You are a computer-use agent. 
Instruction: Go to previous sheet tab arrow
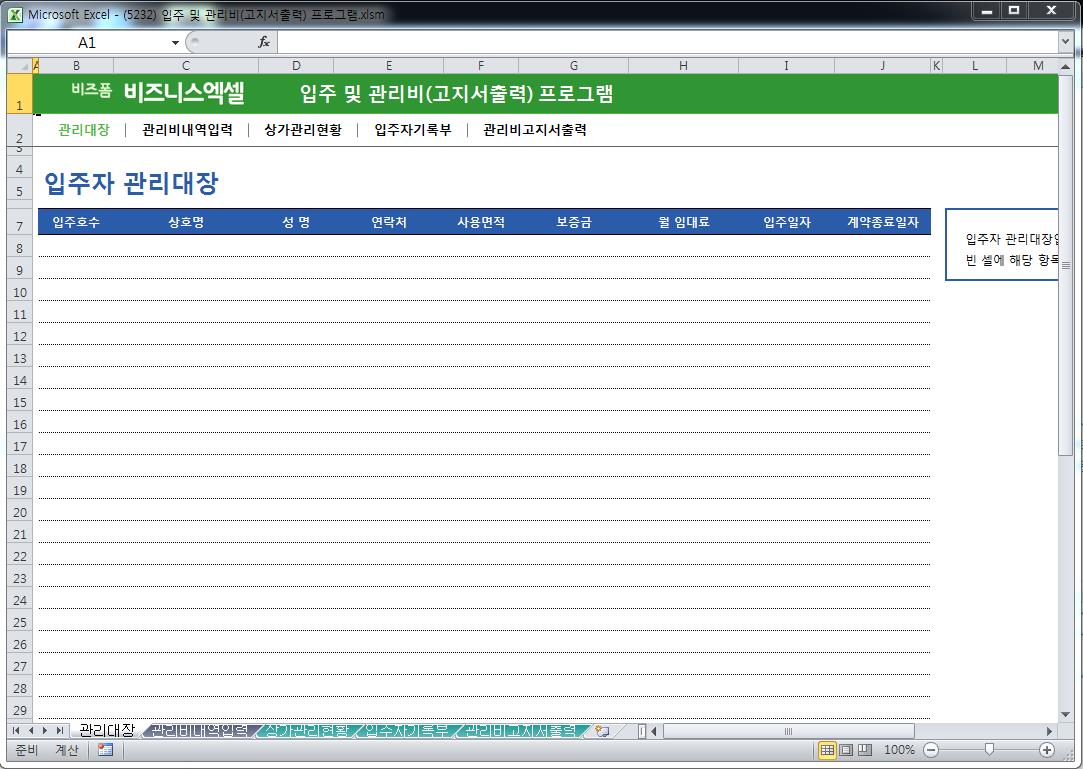pos(30,730)
